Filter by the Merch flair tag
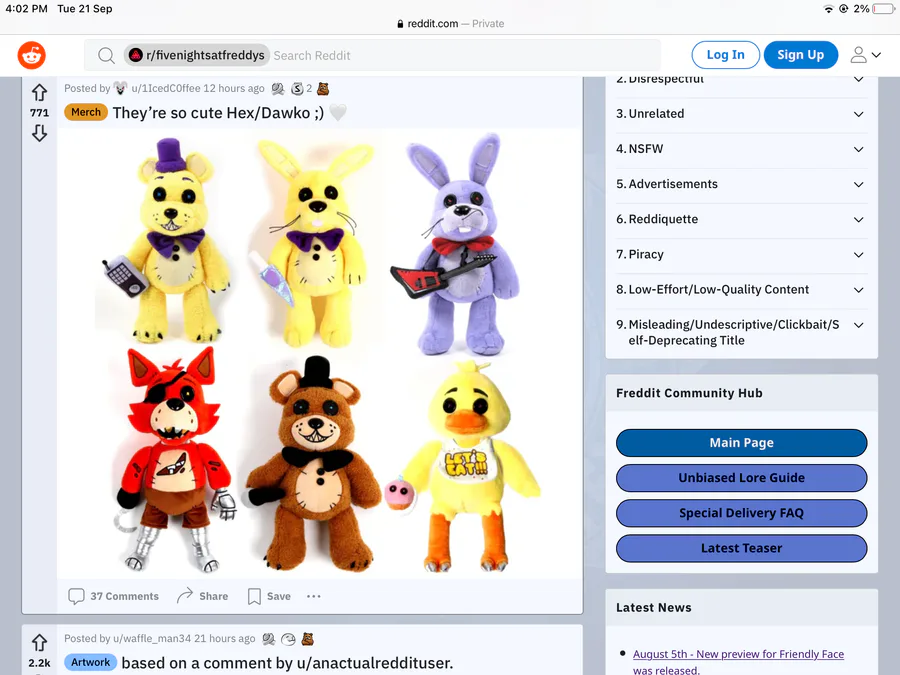Viewport: 900px width, 675px height. [x=86, y=112]
